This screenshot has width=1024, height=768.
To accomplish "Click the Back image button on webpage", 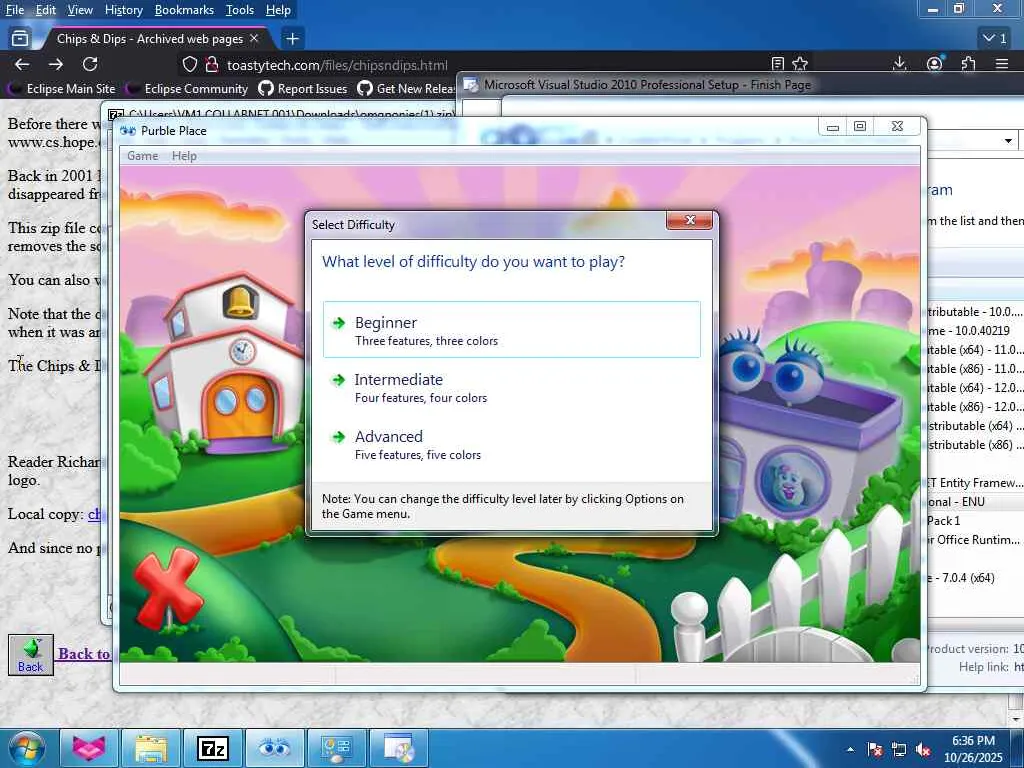I will [x=31, y=655].
